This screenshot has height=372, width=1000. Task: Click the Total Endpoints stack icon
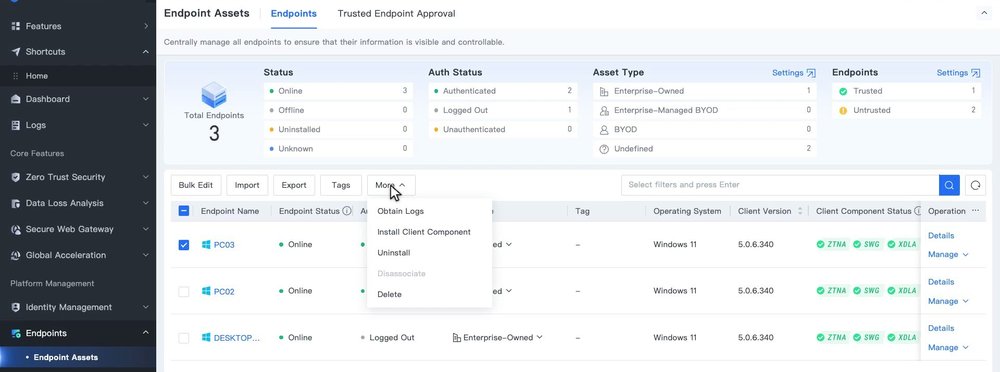tap(214, 95)
